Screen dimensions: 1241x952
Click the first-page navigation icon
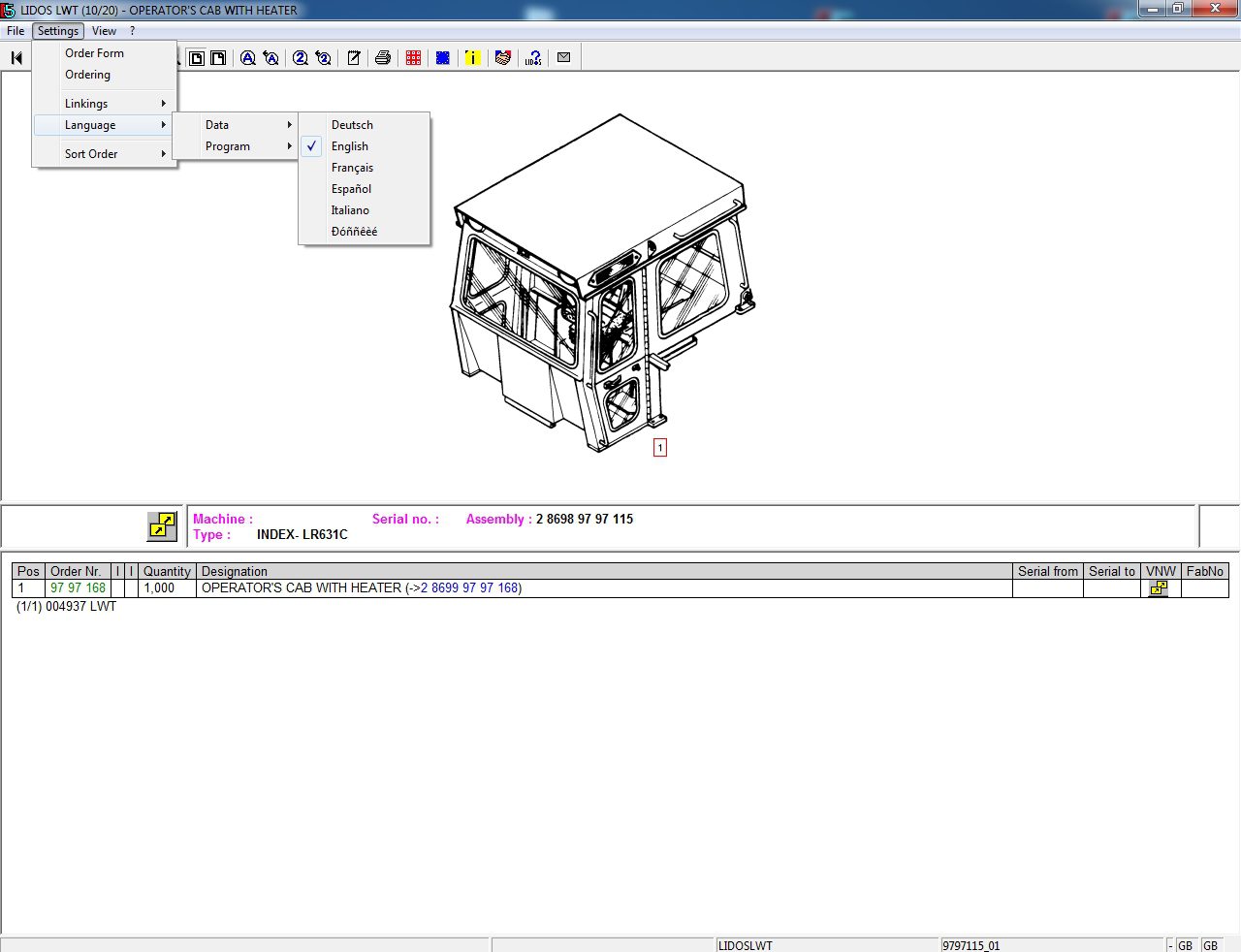[x=16, y=57]
